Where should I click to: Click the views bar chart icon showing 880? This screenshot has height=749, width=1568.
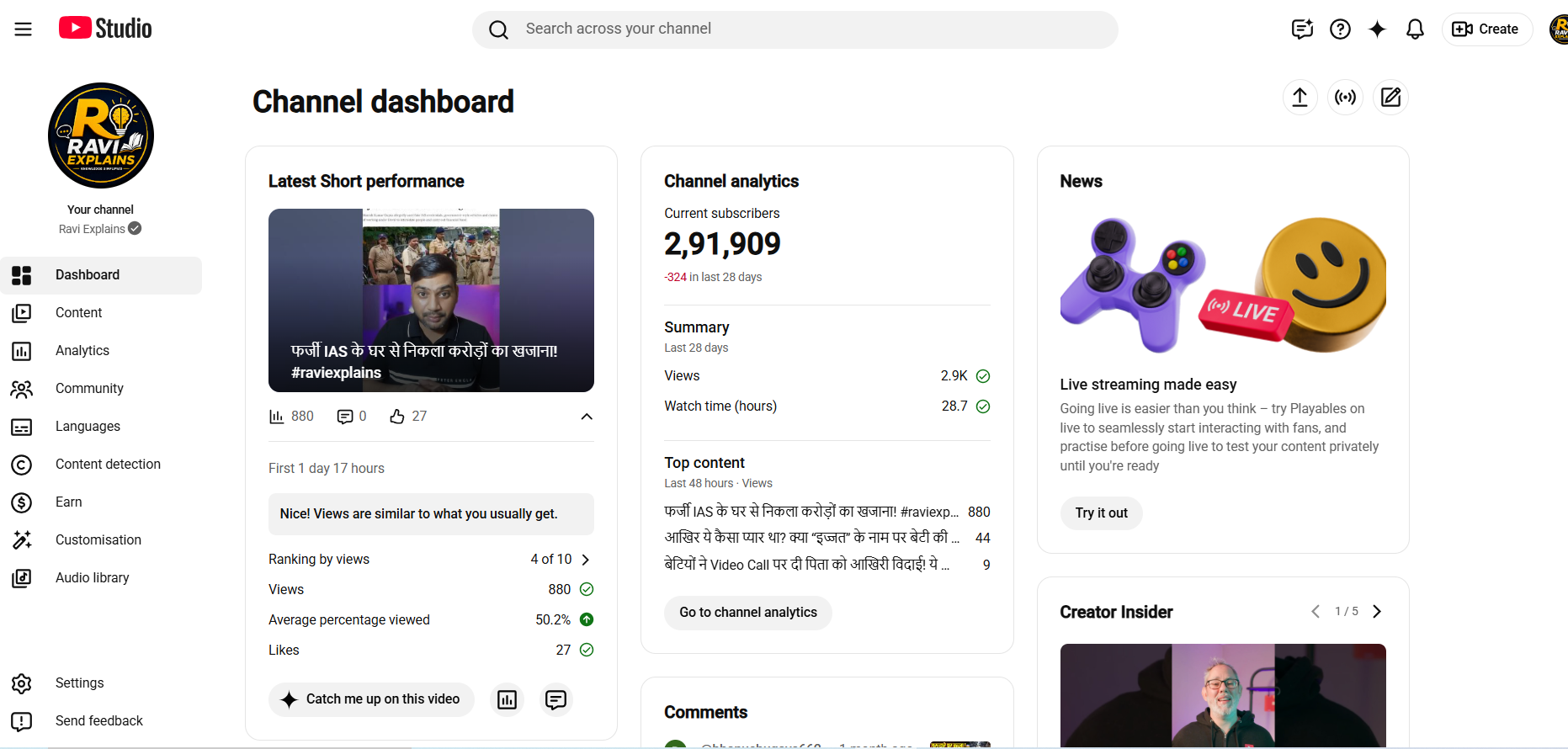(276, 417)
